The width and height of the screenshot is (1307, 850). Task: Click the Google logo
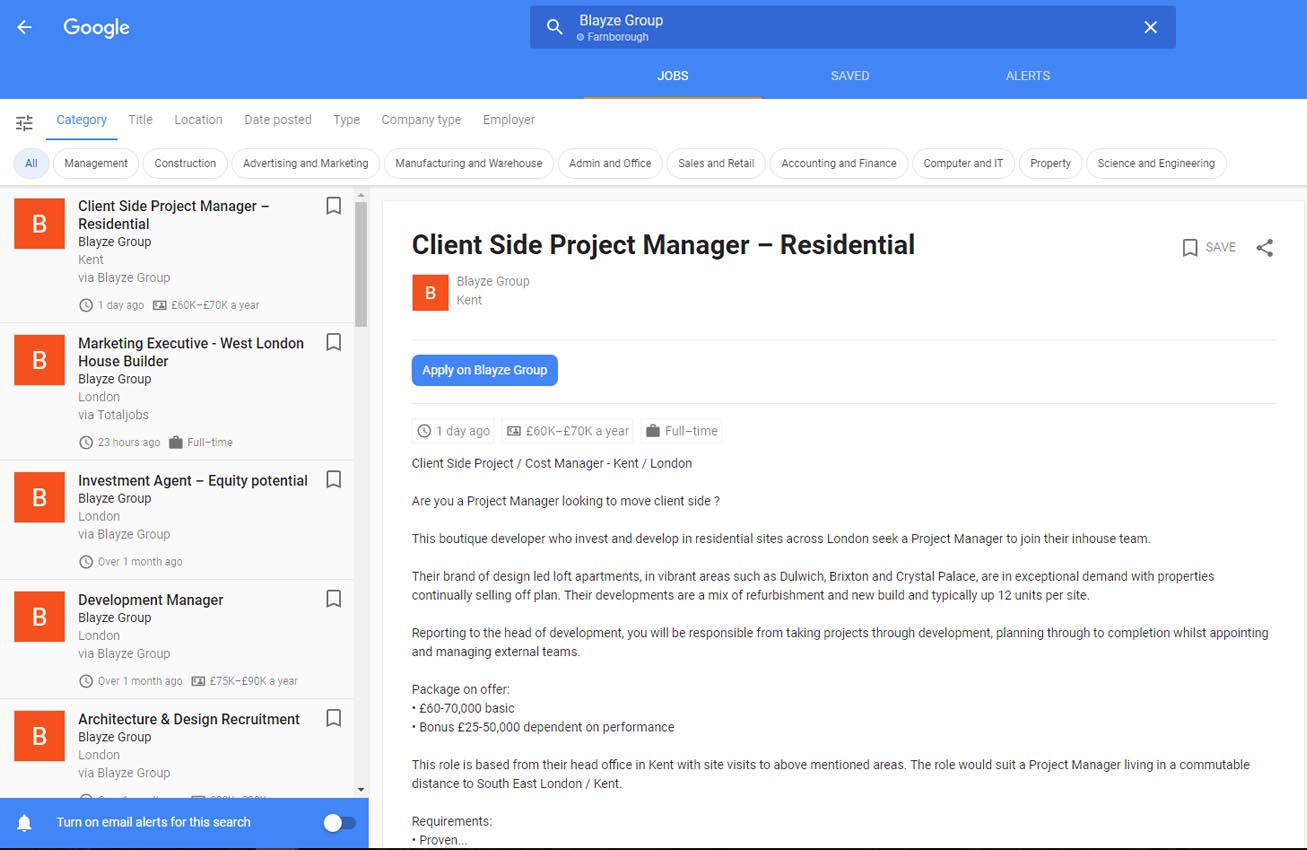[97, 28]
